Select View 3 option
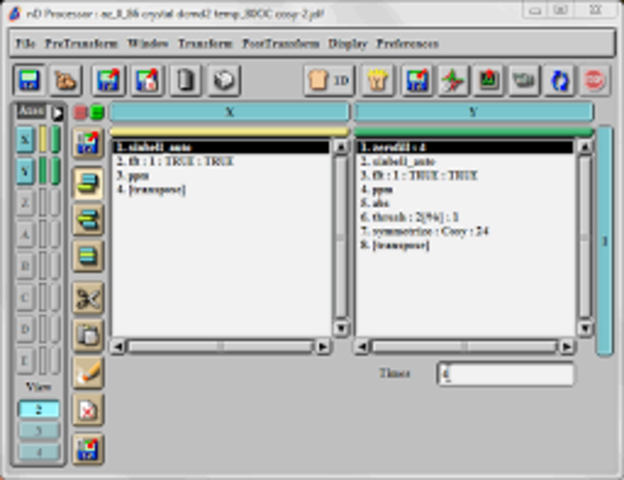Viewport: 624px width, 480px height. [39, 431]
